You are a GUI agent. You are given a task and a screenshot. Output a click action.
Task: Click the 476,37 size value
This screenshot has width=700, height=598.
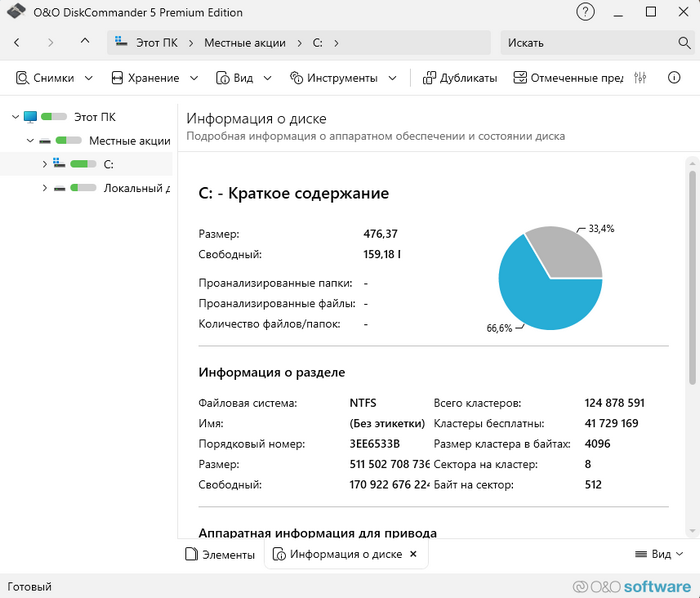(x=380, y=234)
